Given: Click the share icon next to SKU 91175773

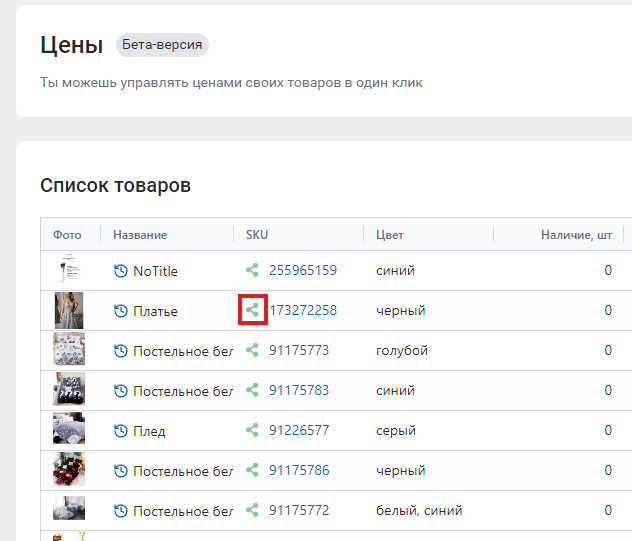Looking at the screenshot, I should [252, 350].
